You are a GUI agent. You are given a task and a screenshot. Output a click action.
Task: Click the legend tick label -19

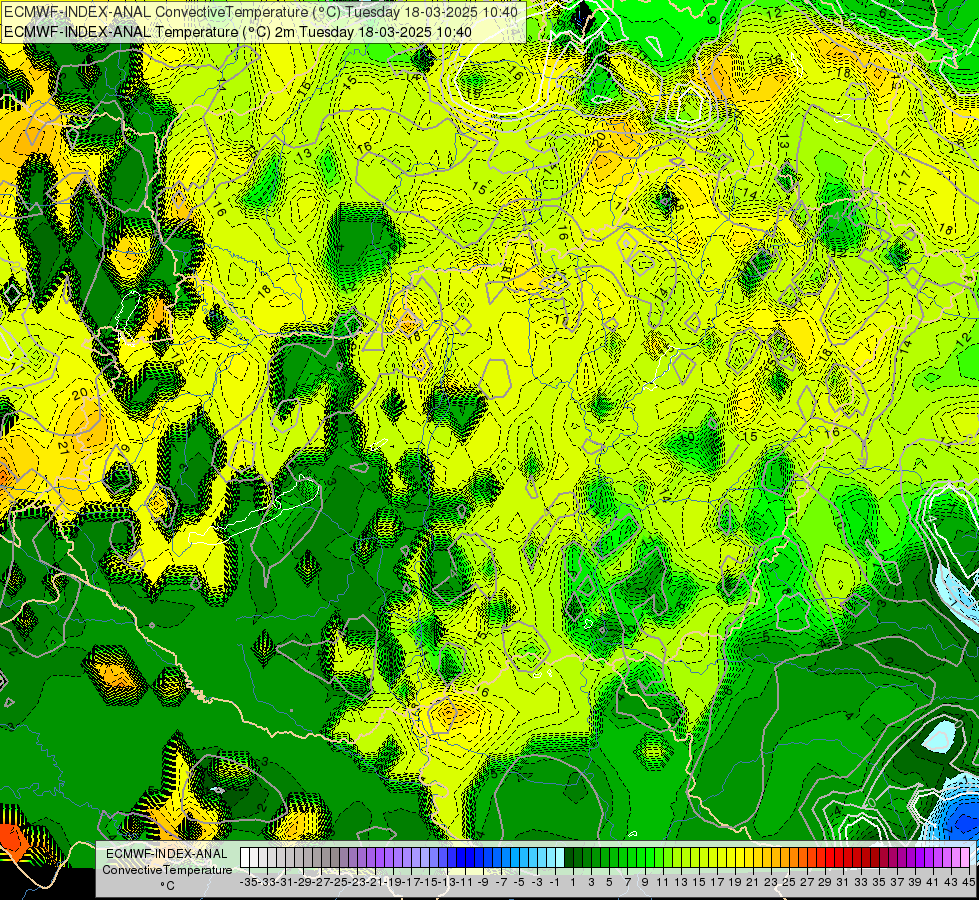(x=394, y=882)
